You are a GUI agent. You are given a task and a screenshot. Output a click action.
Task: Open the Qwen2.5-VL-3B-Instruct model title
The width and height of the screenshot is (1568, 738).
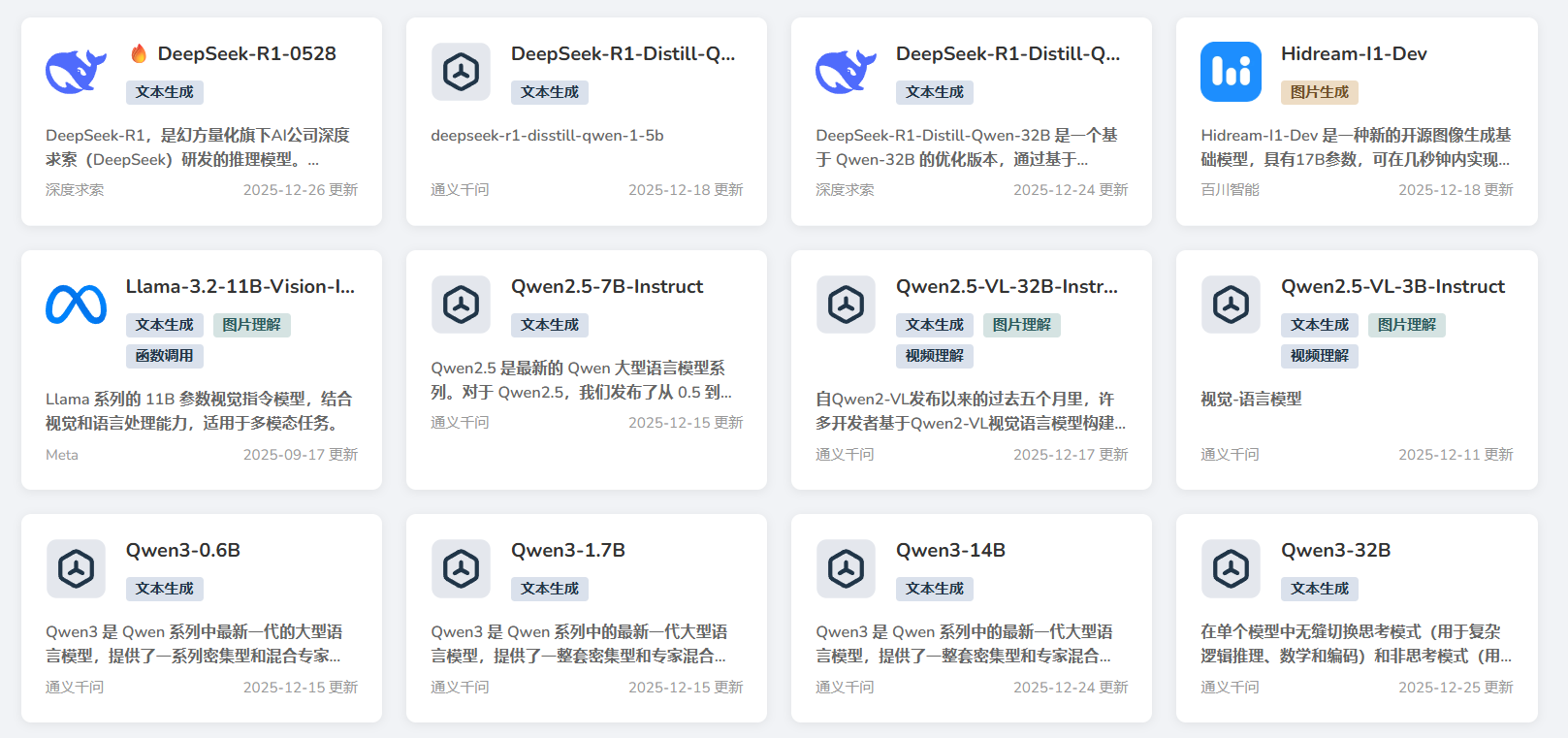(1392, 286)
